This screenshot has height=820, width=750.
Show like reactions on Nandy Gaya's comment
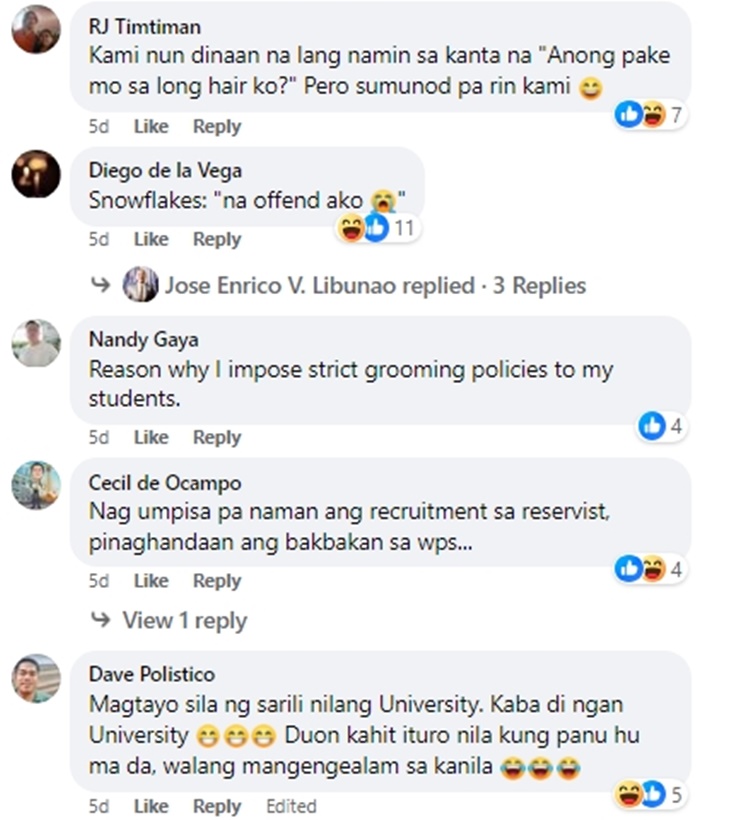pyautogui.click(x=661, y=427)
